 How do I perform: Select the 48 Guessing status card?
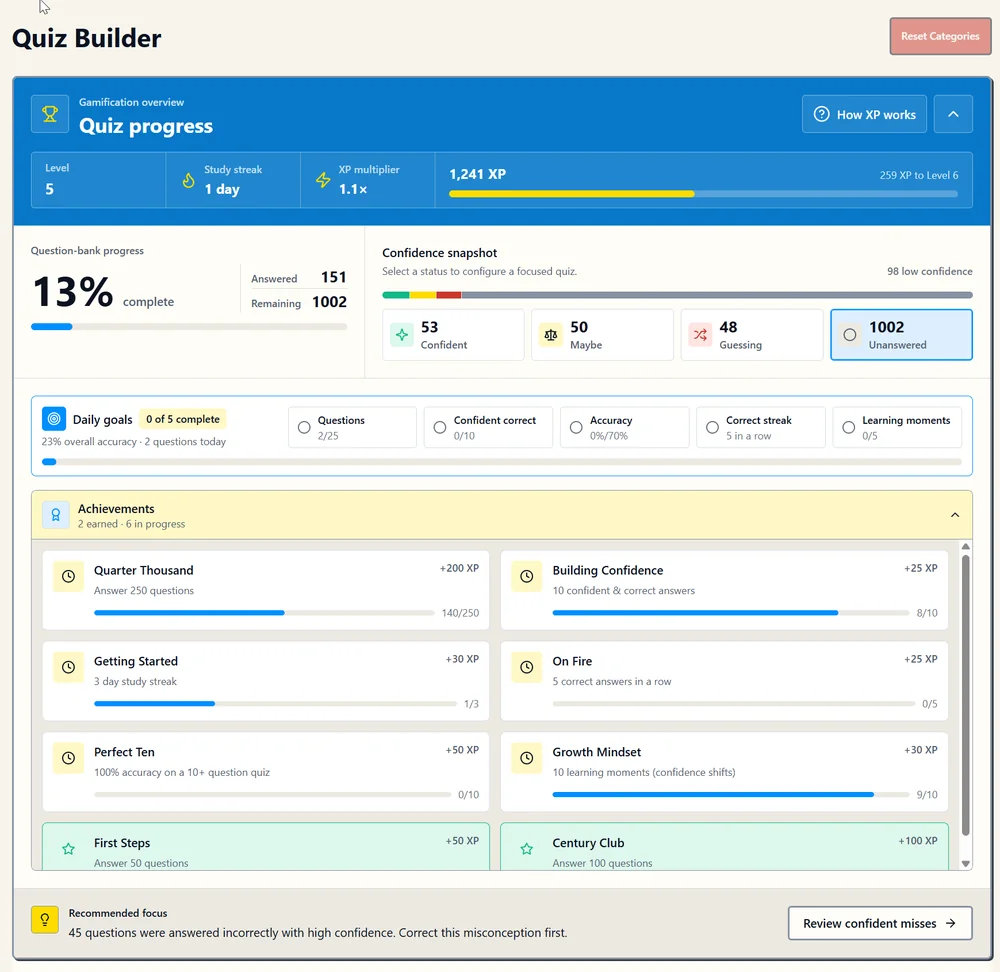coord(752,335)
